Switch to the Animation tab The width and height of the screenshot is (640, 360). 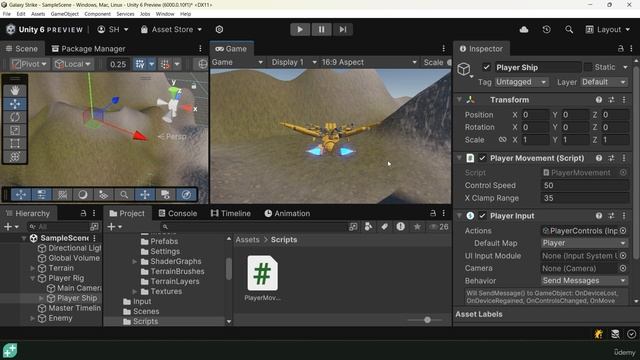pyautogui.click(x=287, y=213)
